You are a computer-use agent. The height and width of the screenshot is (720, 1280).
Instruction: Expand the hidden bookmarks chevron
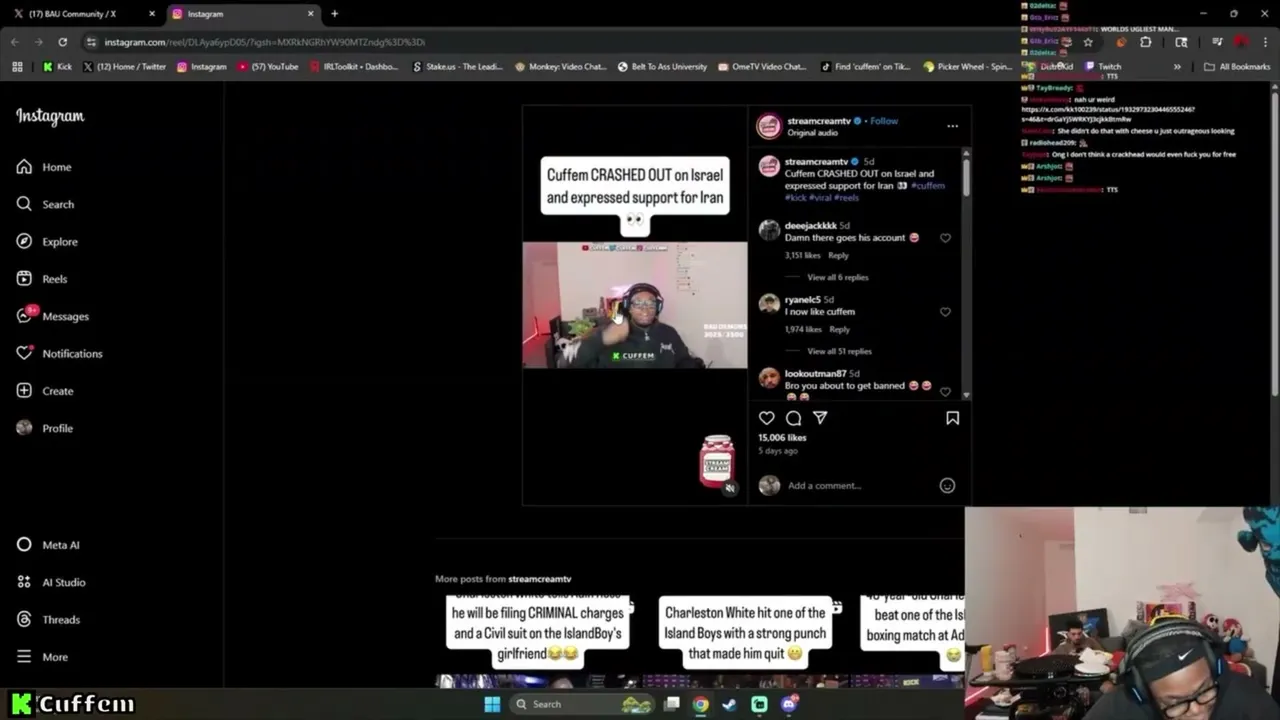[1177, 67]
